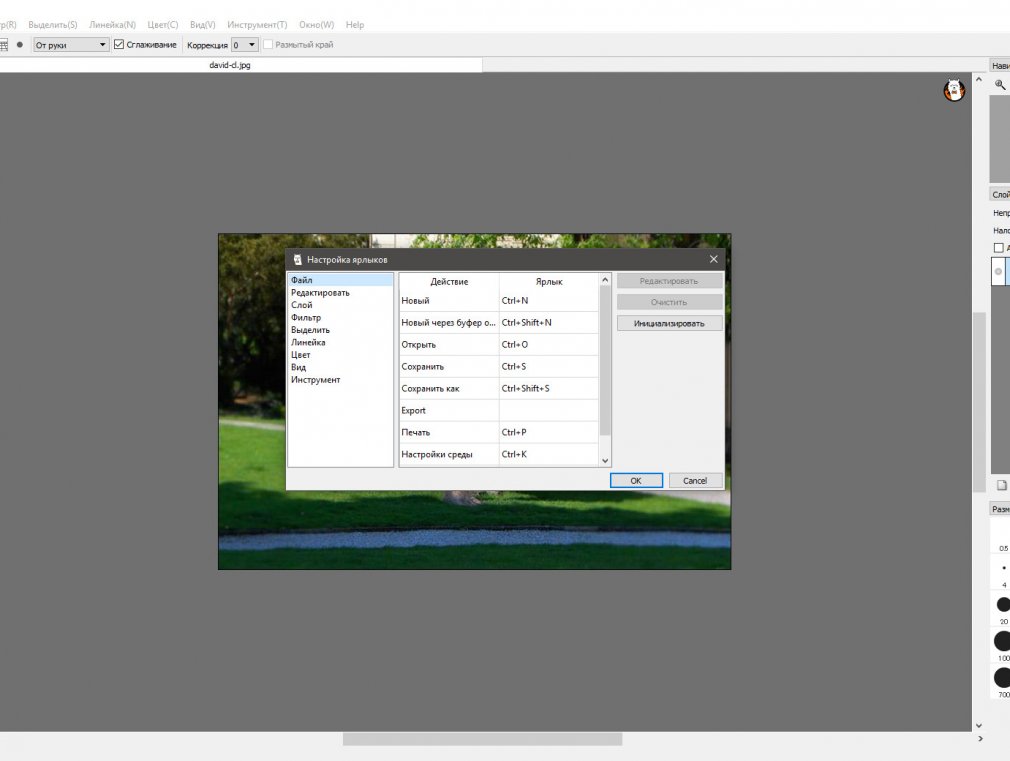1010x761 pixels.
Task: Open the Коррекция value dropdown
Action: point(245,45)
